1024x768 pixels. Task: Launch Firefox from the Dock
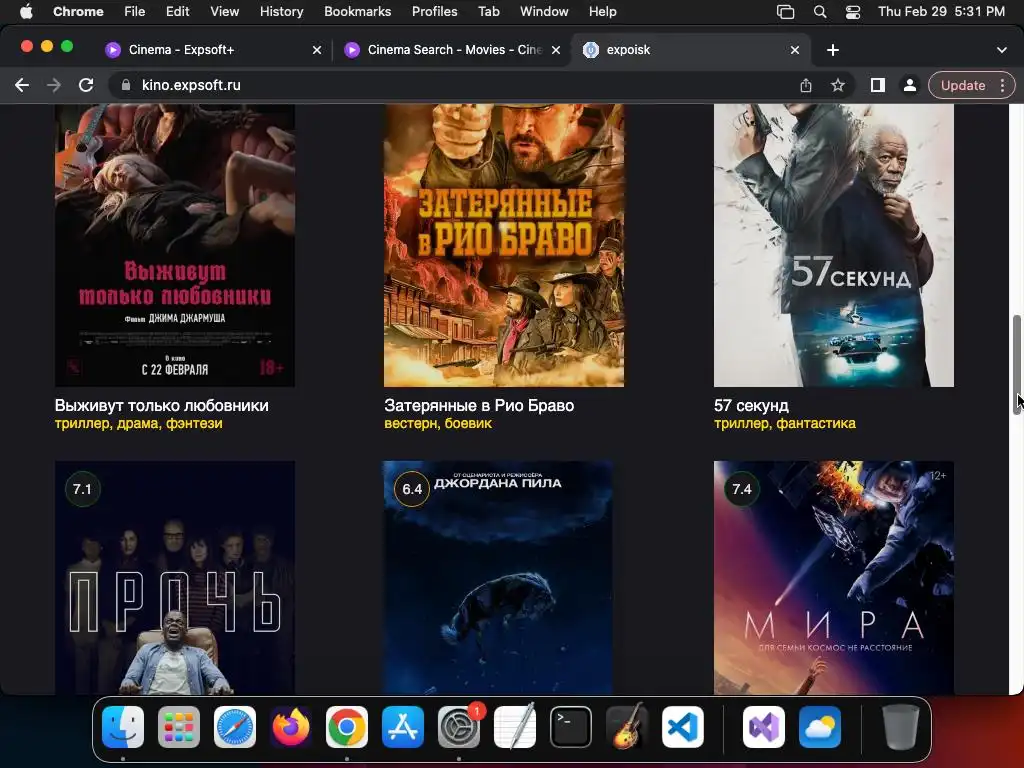[291, 727]
